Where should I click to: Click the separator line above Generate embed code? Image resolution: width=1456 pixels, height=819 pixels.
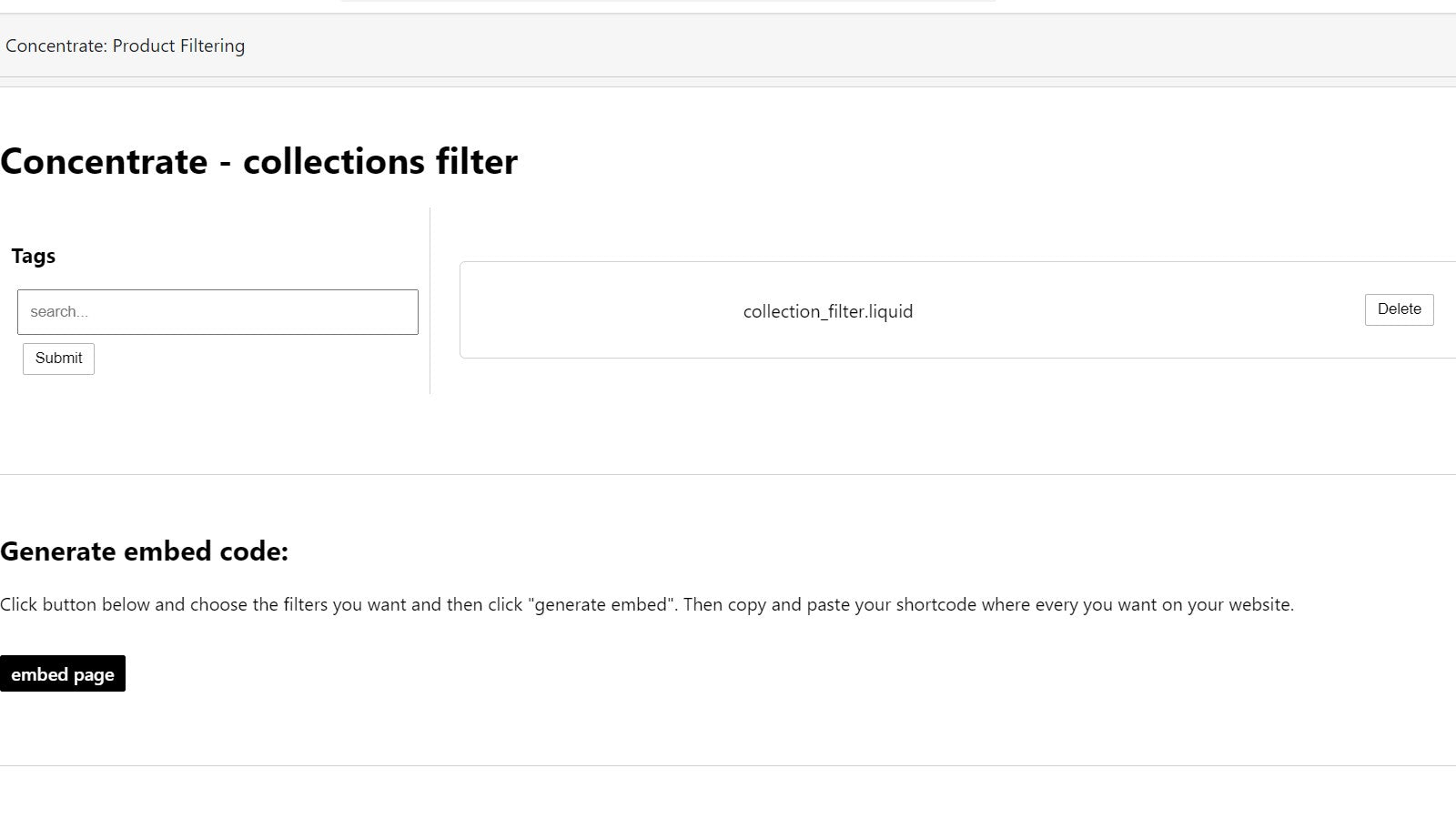[x=728, y=474]
